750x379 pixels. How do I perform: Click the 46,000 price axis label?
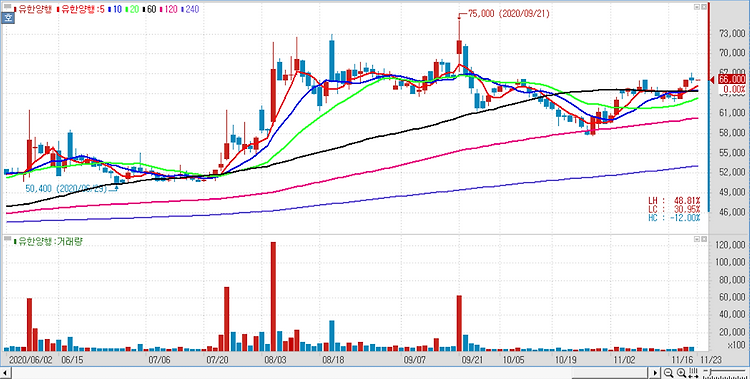732,212
